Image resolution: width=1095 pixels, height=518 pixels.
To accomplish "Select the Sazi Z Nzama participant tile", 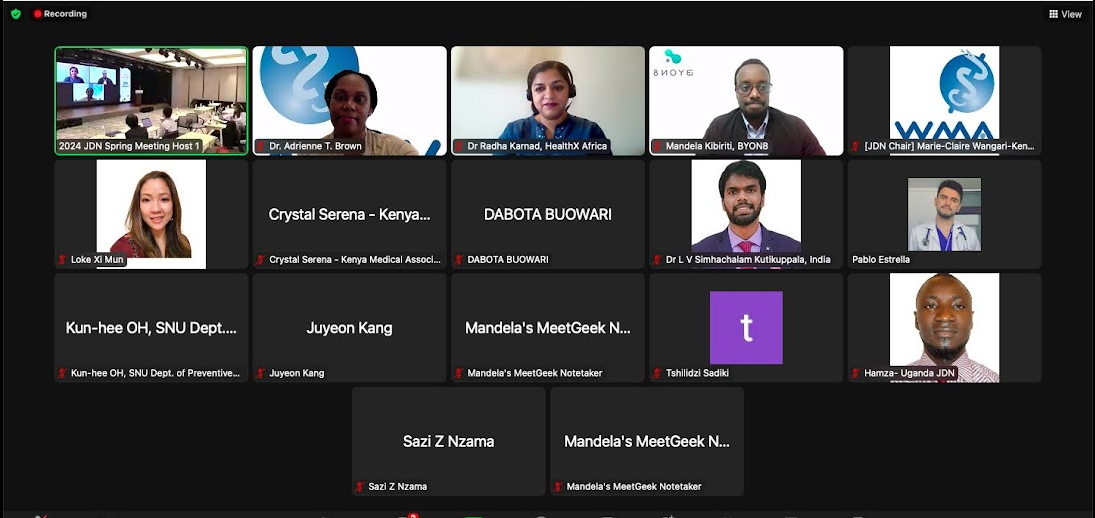I will coord(448,441).
